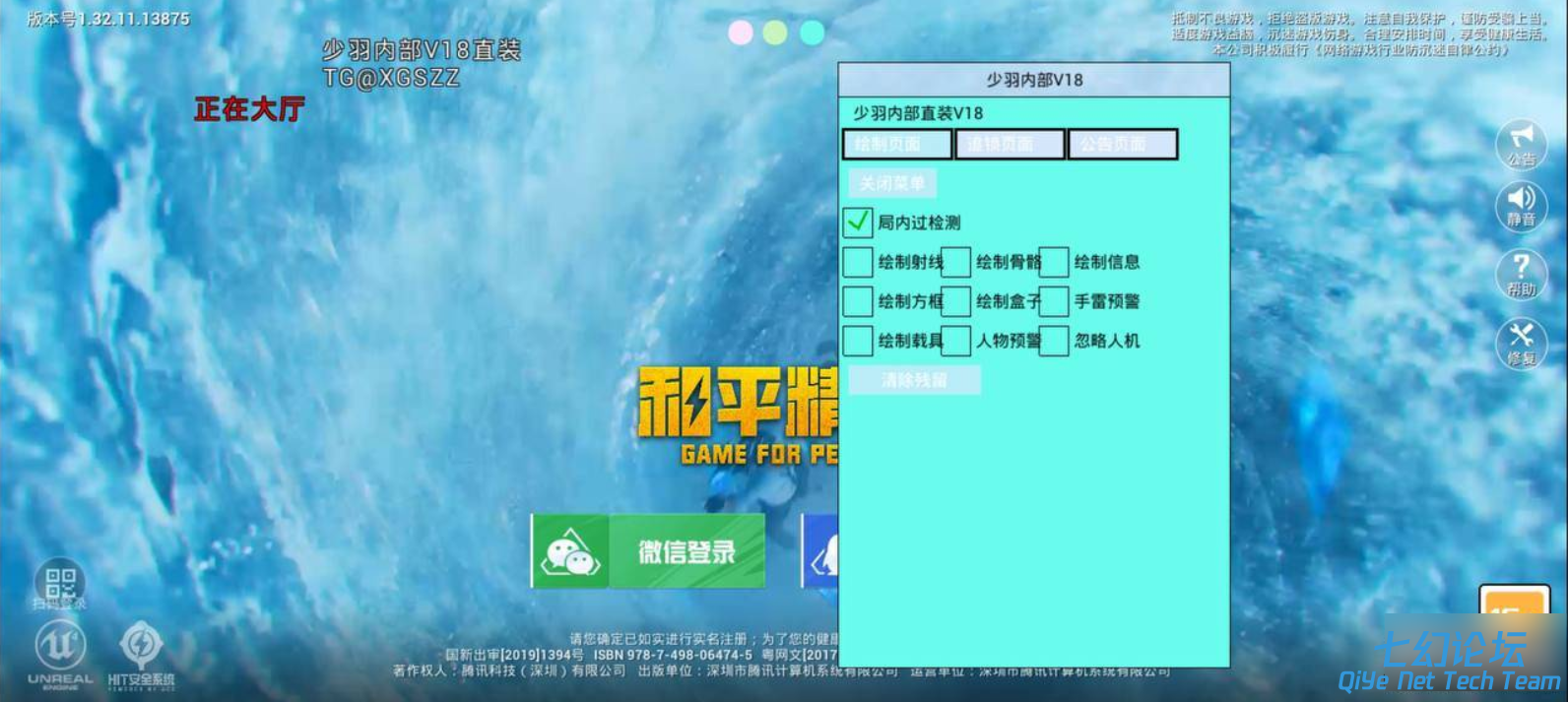This screenshot has width=1568, height=702.
Task: Click the 微信登录 login button
Action: click(648, 551)
